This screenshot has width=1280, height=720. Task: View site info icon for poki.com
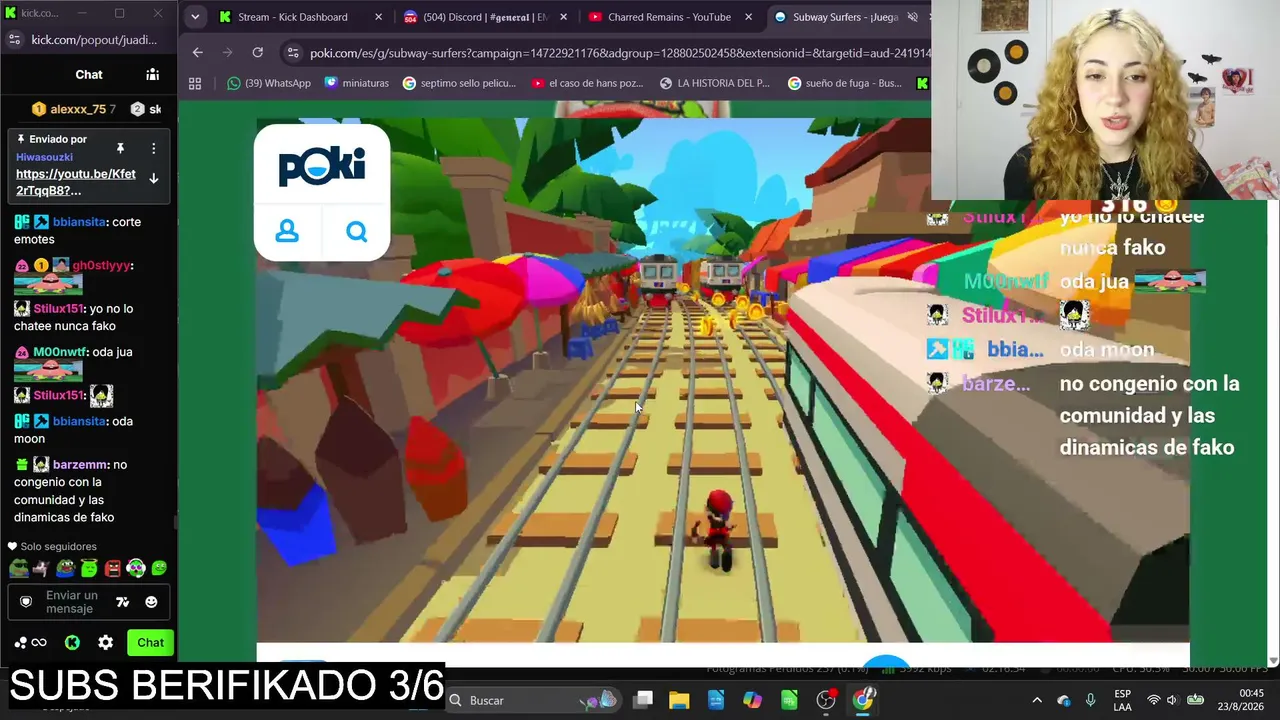(x=292, y=53)
